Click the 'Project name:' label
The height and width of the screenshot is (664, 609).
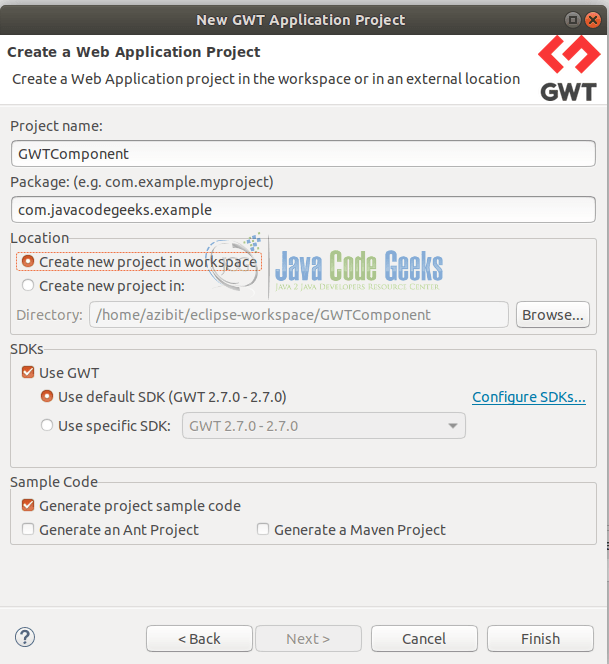[x=56, y=126]
